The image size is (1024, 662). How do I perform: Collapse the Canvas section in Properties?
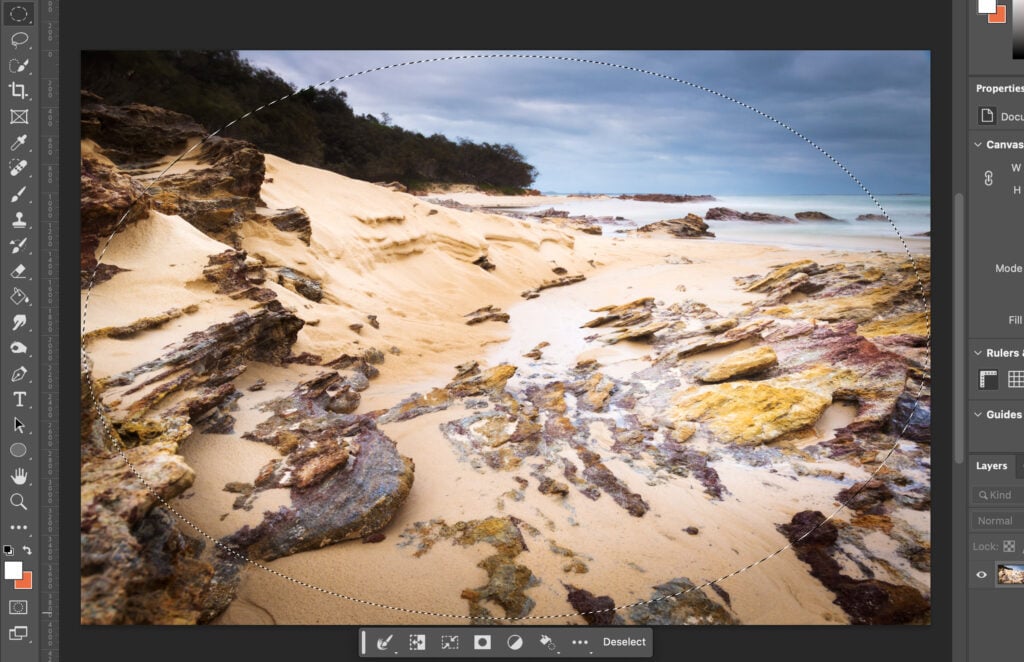point(977,144)
